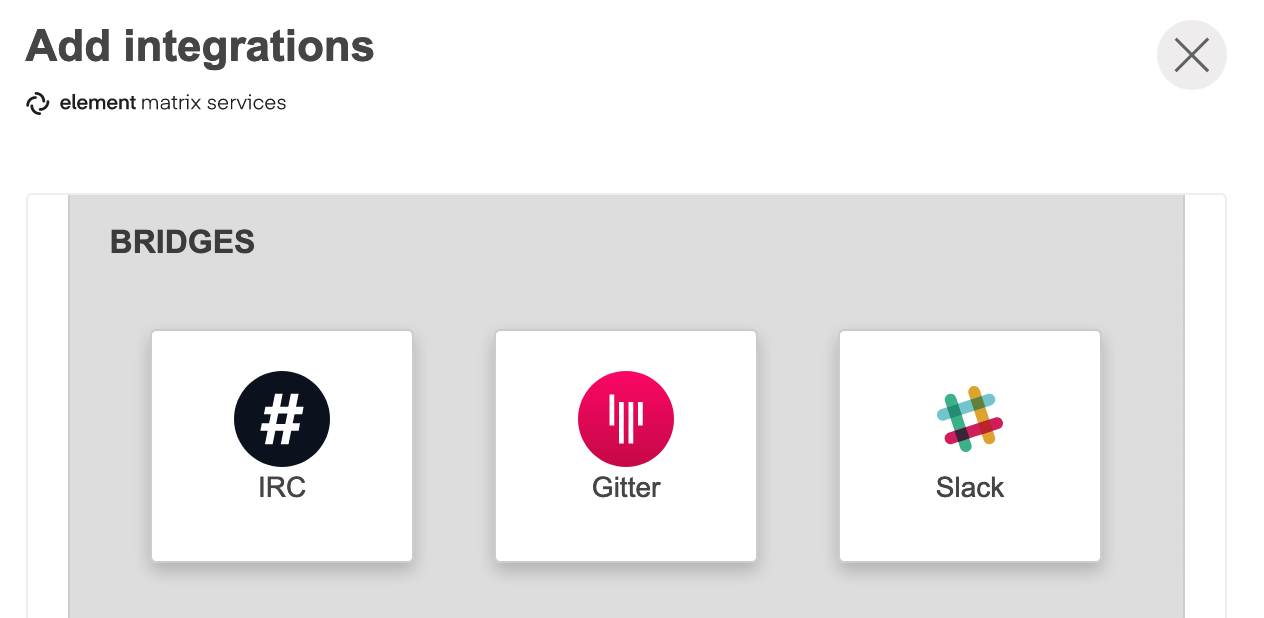Viewport: 1264px width, 618px height.
Task: Click the colorful Slack logo icon
Action: click(x=970, y=415)
